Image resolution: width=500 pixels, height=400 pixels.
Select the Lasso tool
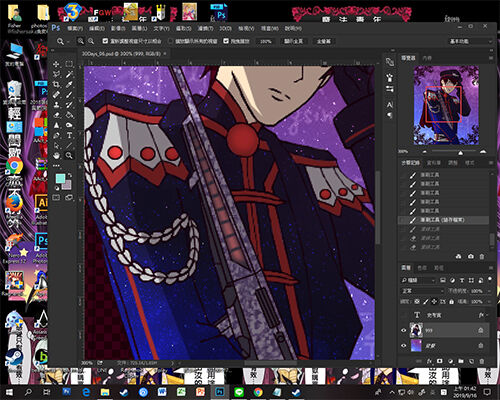(56, 74)
